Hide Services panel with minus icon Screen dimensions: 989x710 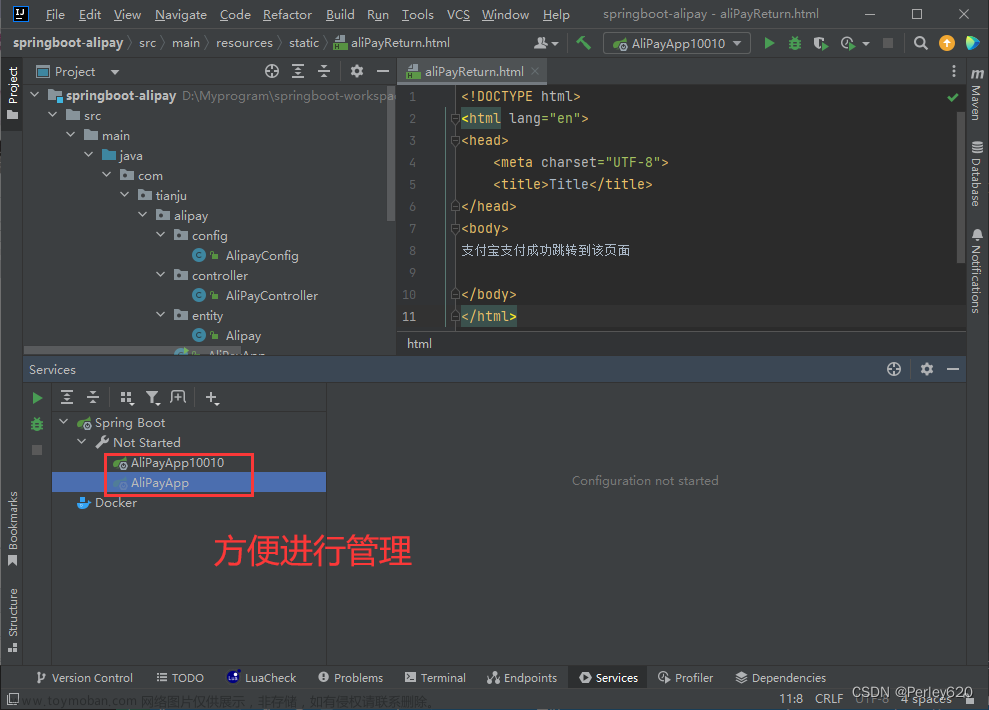tap(953, 369)
